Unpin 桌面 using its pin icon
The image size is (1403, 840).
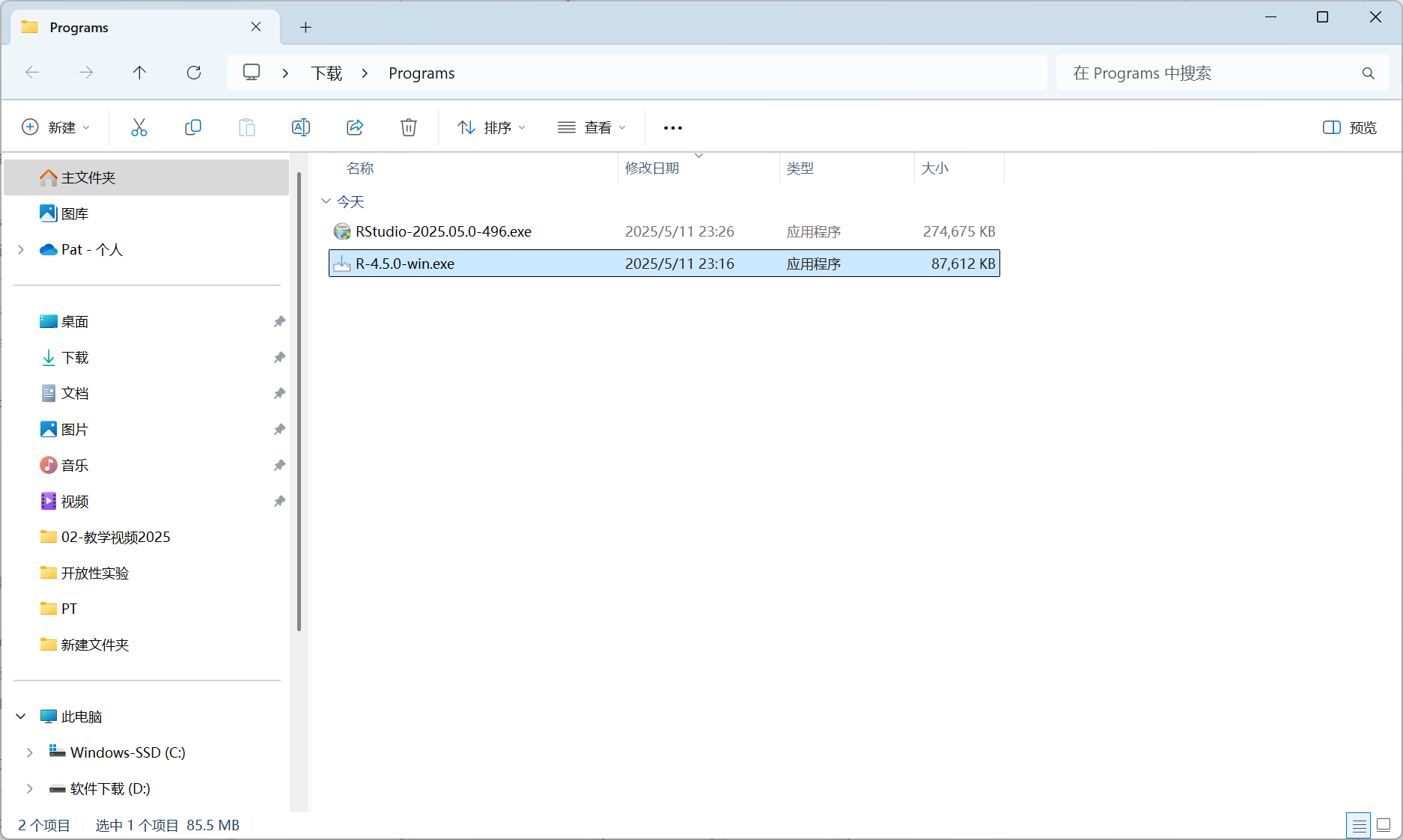(x=279, y=321)
